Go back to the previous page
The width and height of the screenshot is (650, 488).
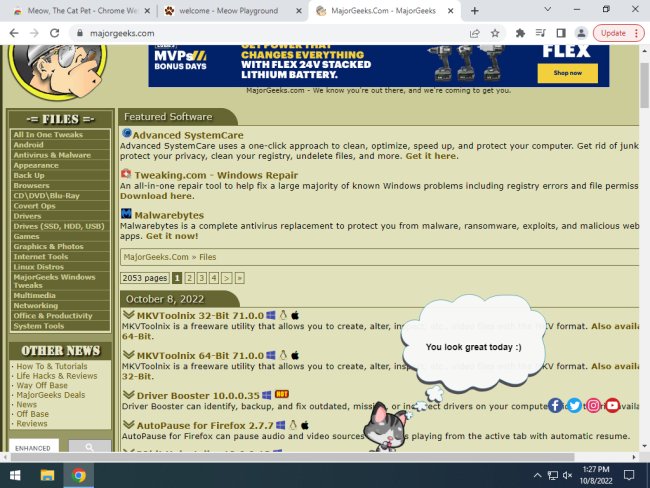tap(14, 33)
